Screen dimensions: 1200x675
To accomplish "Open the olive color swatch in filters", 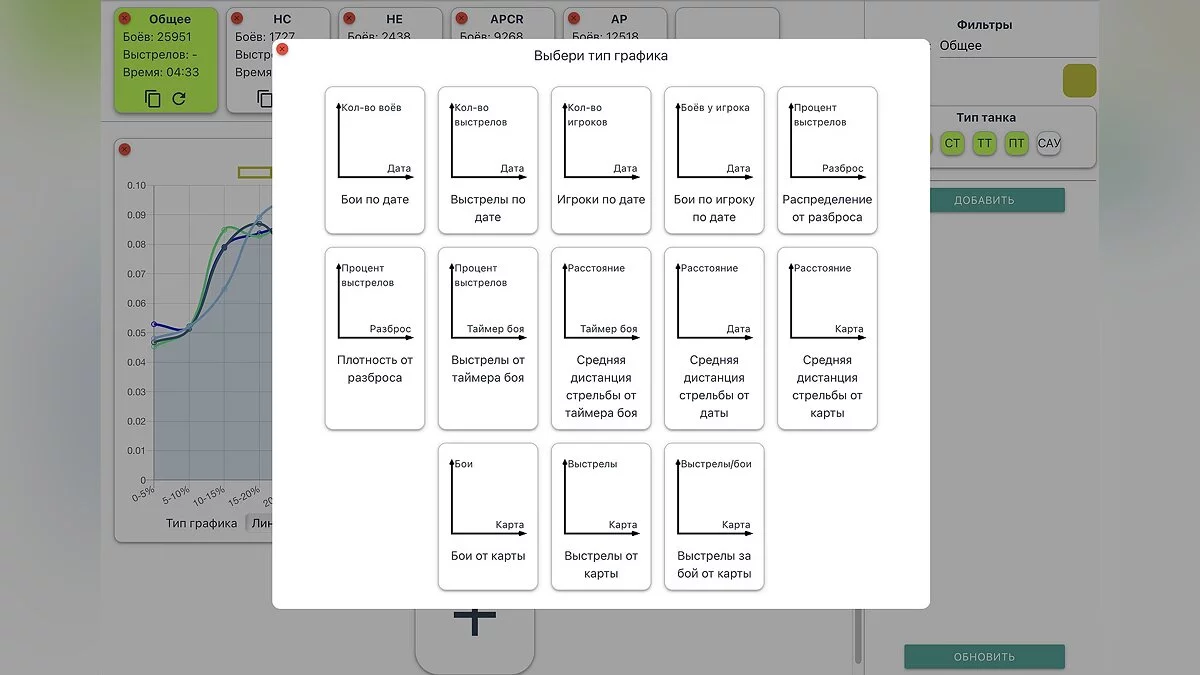I will click(1079, 81).
